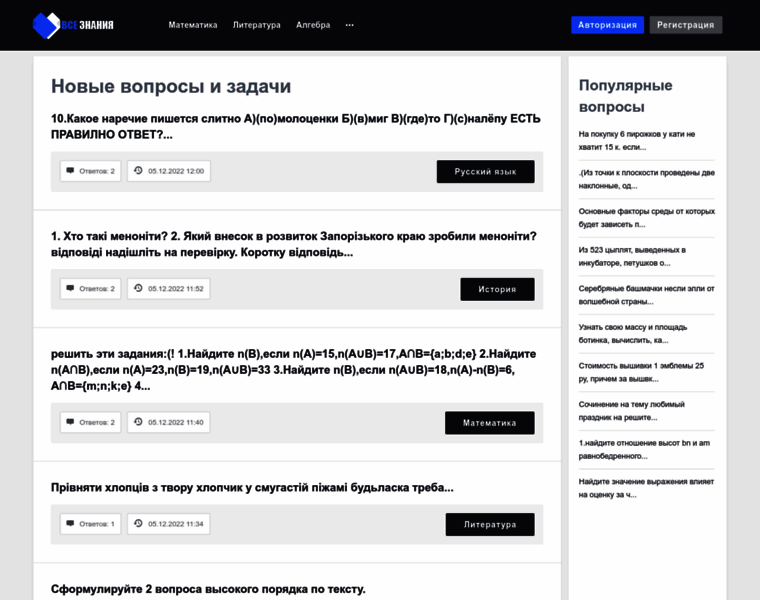The image size is (760, 600).
Task: Open question about меноніти Запорізького краю
Action: [294, 244]
